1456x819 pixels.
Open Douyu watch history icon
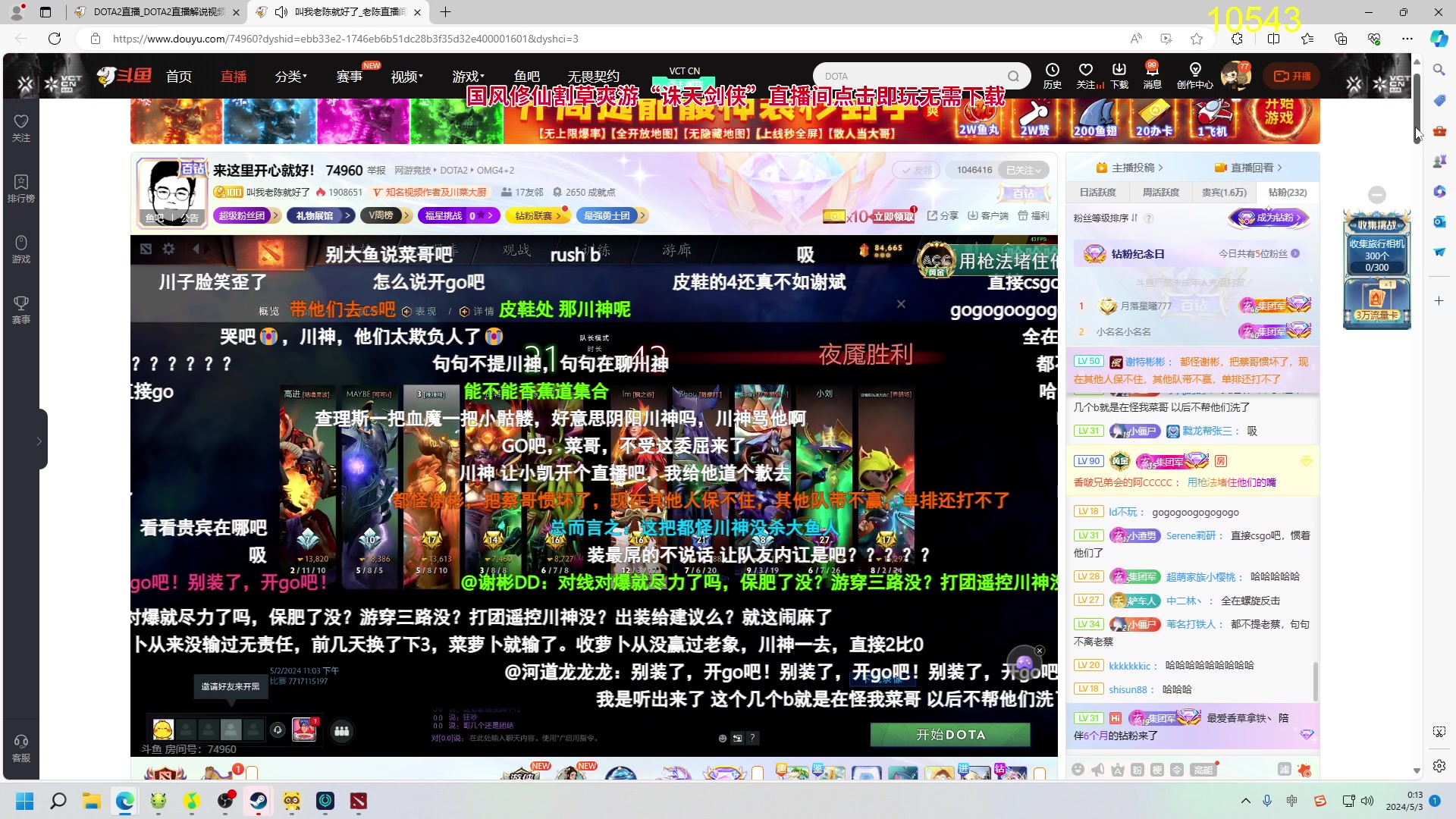(x=1052, y=70)
